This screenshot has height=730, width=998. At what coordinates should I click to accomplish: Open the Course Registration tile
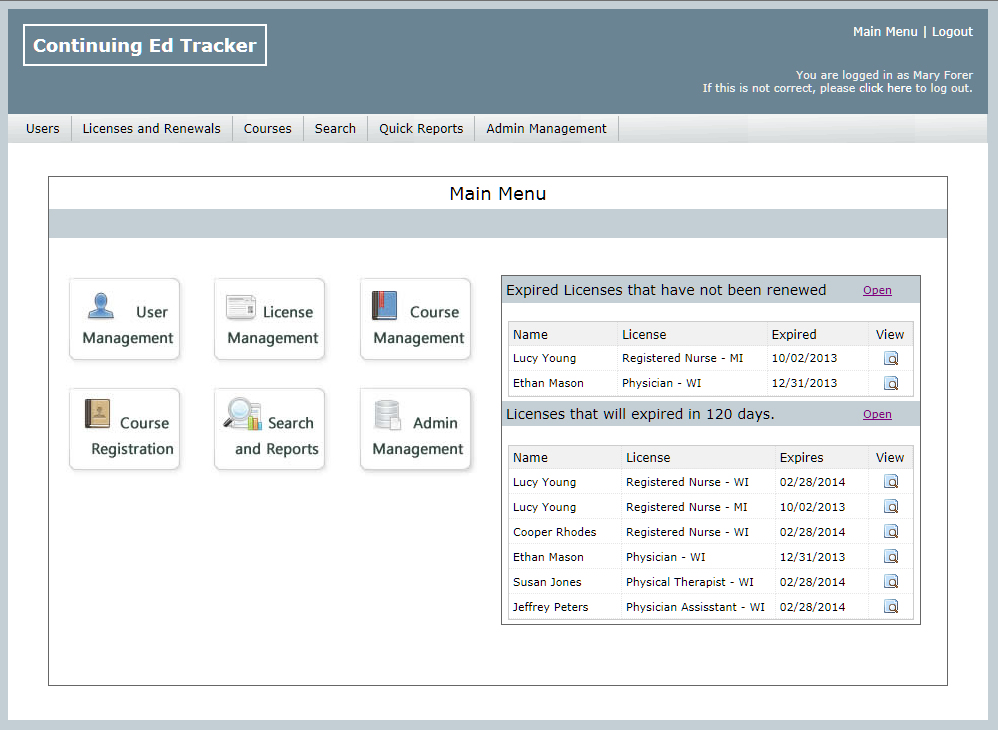124,430
